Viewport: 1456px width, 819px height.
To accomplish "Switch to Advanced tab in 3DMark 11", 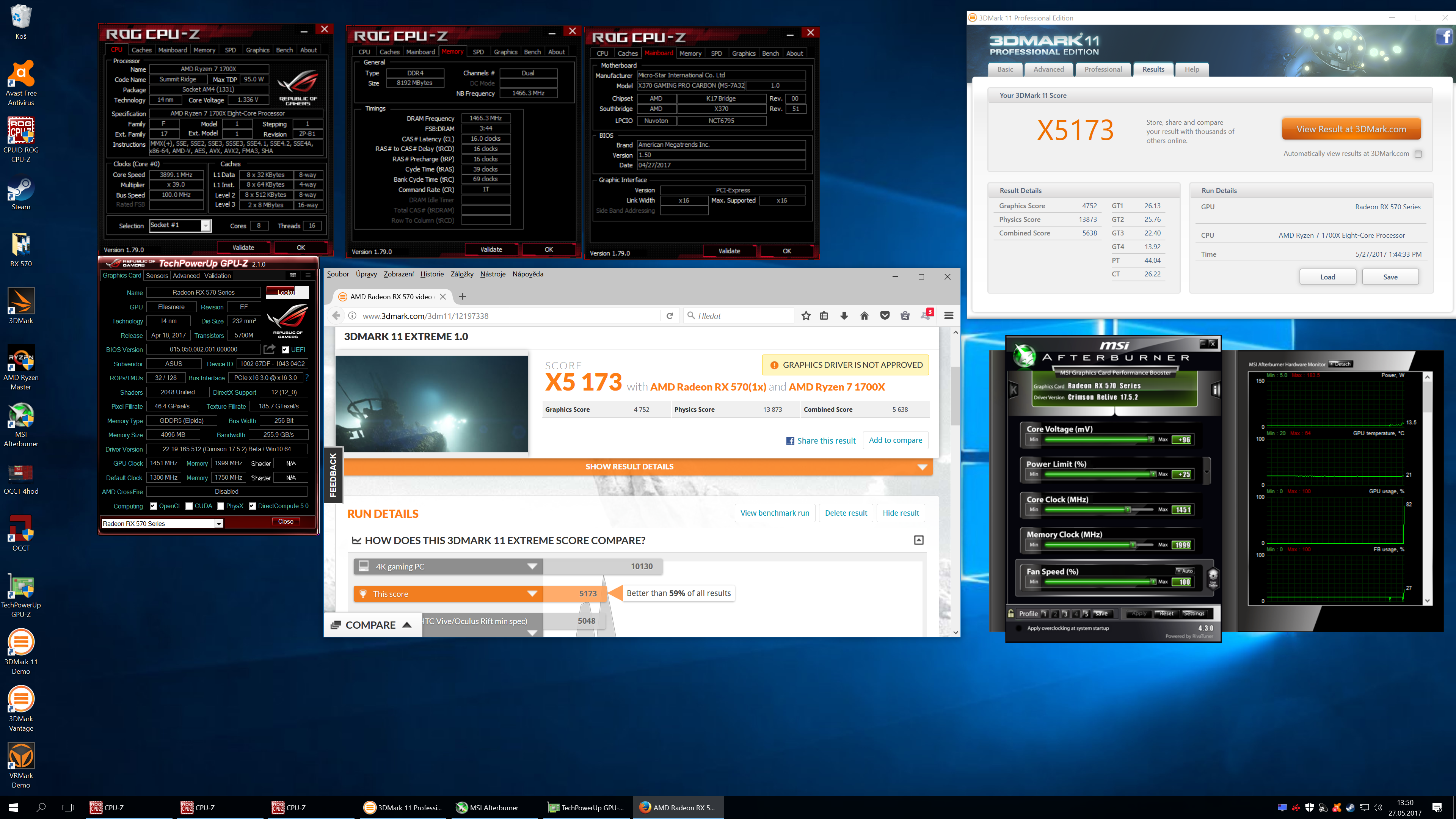I will 1048,69.
